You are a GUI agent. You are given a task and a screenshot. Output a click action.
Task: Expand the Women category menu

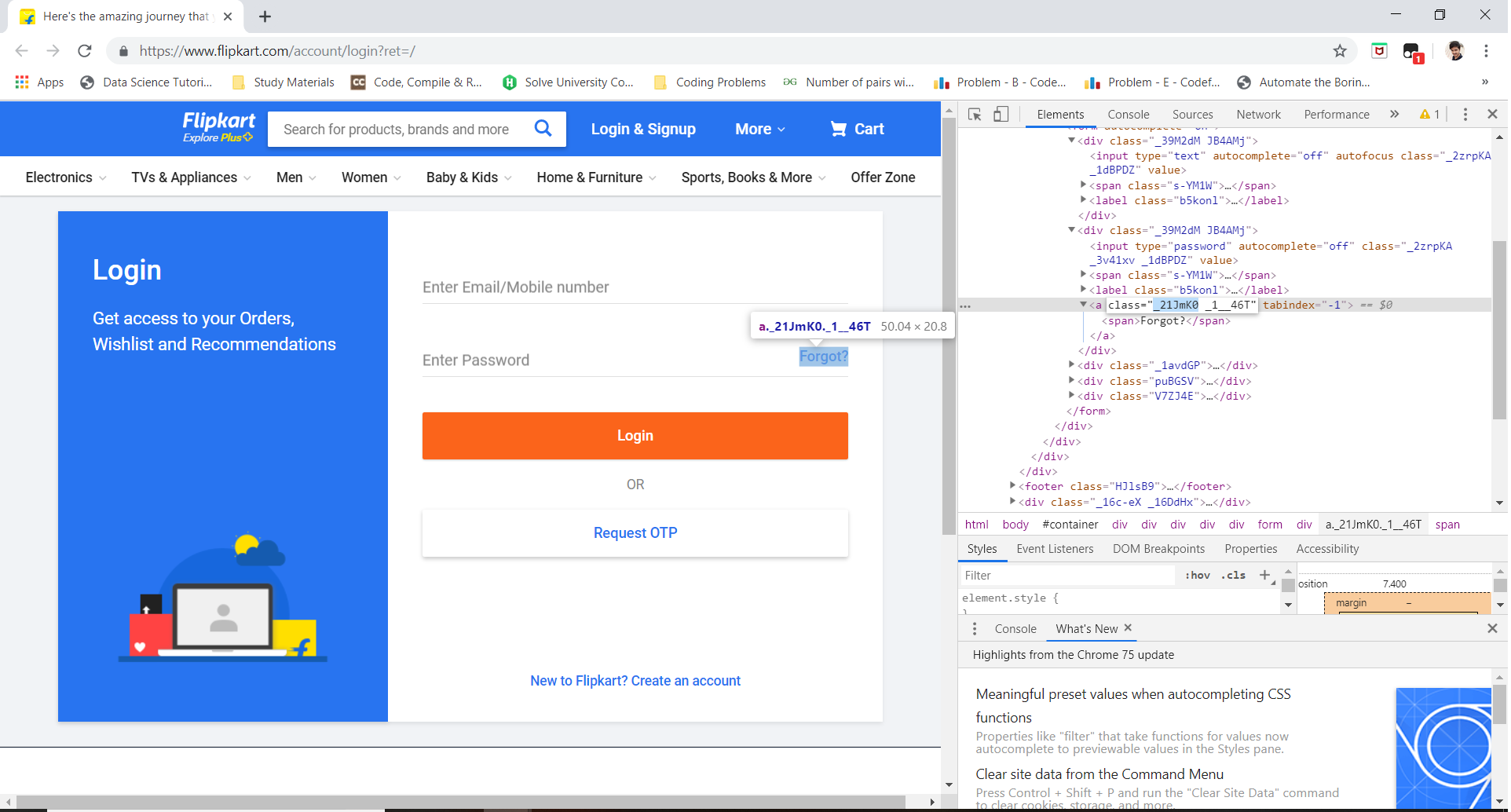point(371,178)
